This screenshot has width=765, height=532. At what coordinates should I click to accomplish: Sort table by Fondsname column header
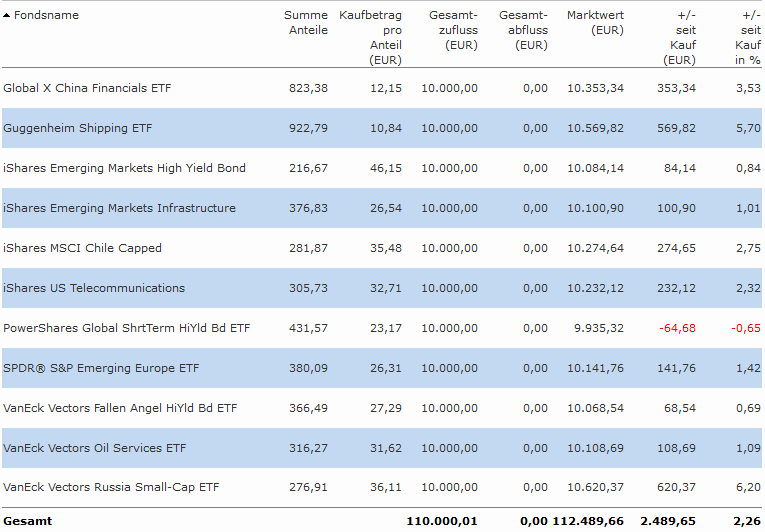[x=48, y=16]
